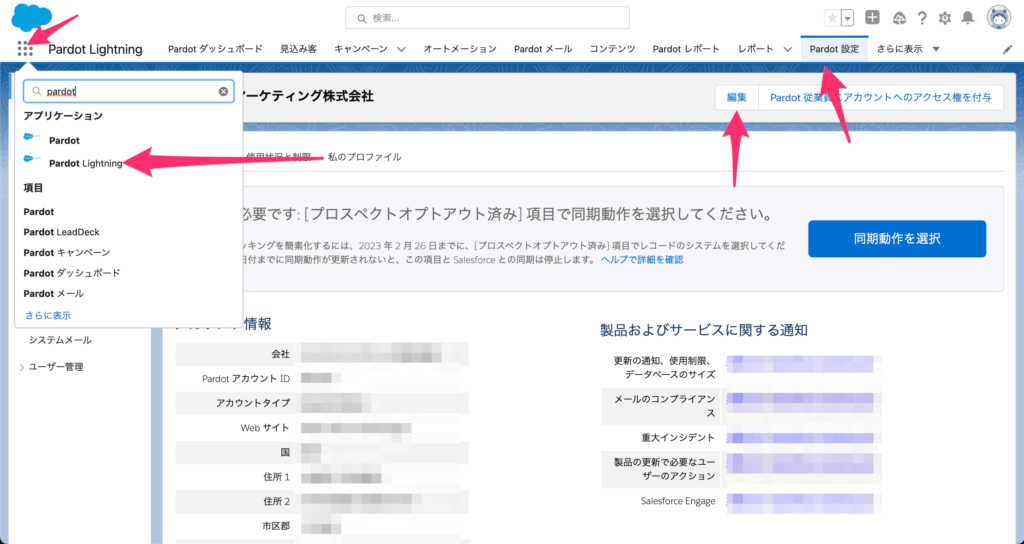Clear the pardot search text
The height and width of the screenshot is (544, 1024).
(223, 91)
